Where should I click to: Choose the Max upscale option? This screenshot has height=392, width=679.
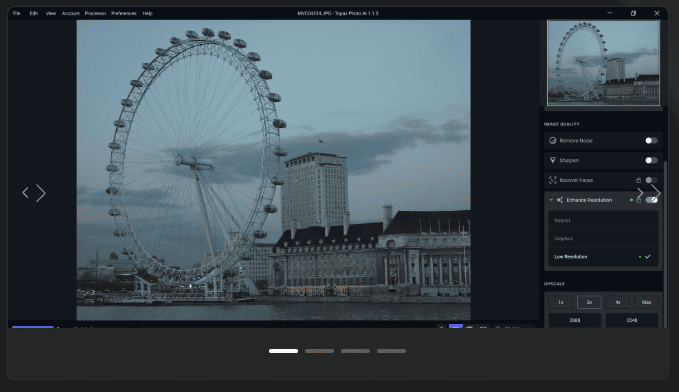(647, 302)
